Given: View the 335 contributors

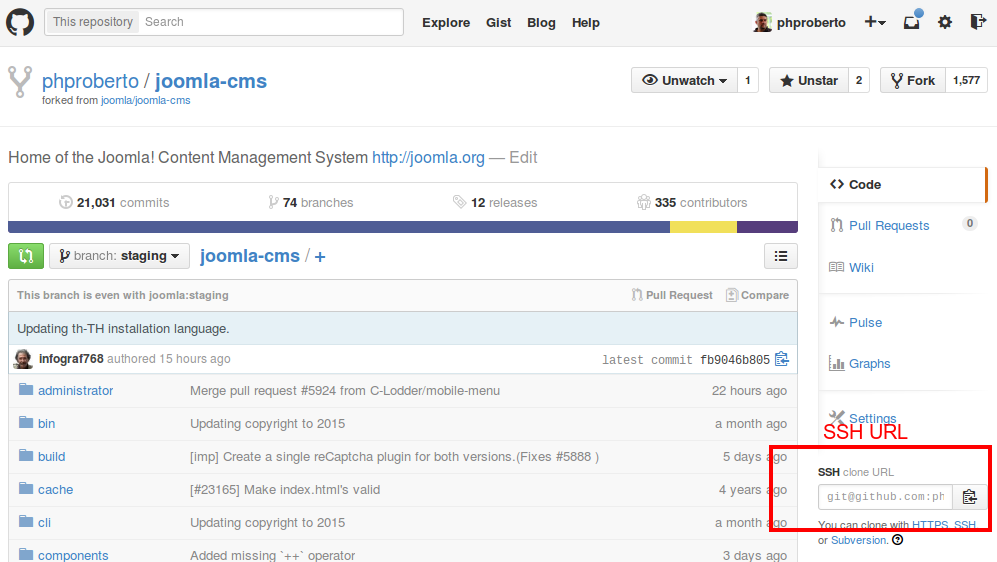Looking at the screenshot, I should pos(692,203).
